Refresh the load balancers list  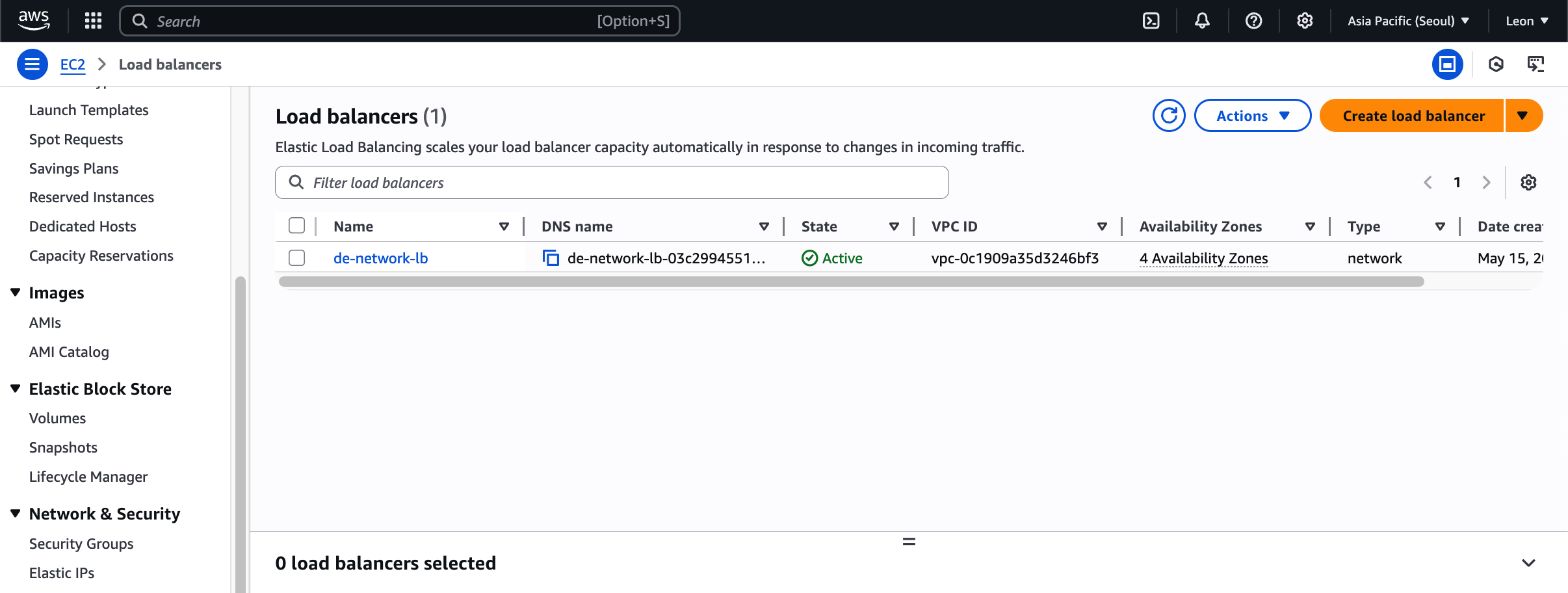tap(1169, 116)
